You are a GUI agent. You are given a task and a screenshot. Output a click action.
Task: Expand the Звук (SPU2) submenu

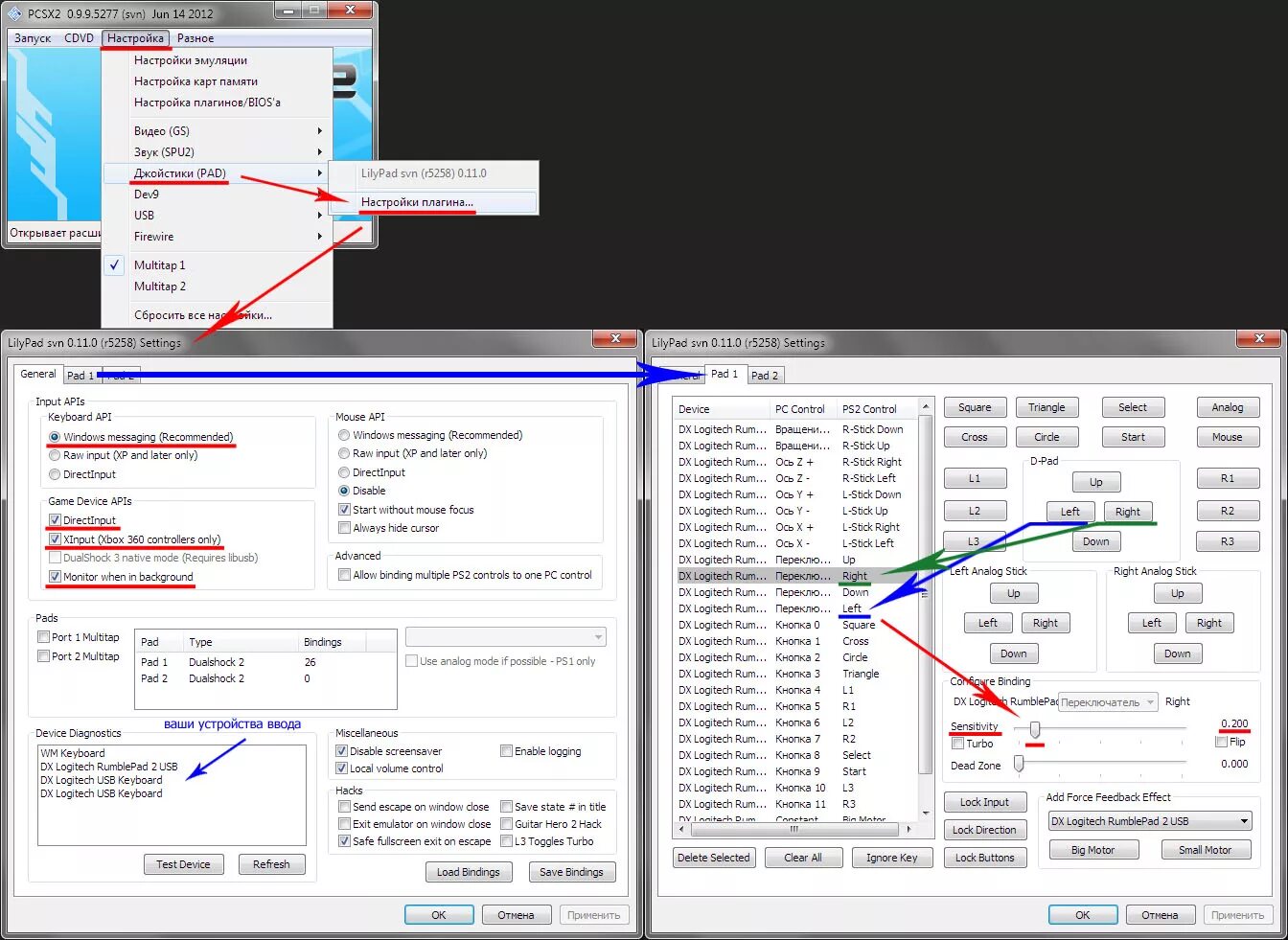pos(218,152)
